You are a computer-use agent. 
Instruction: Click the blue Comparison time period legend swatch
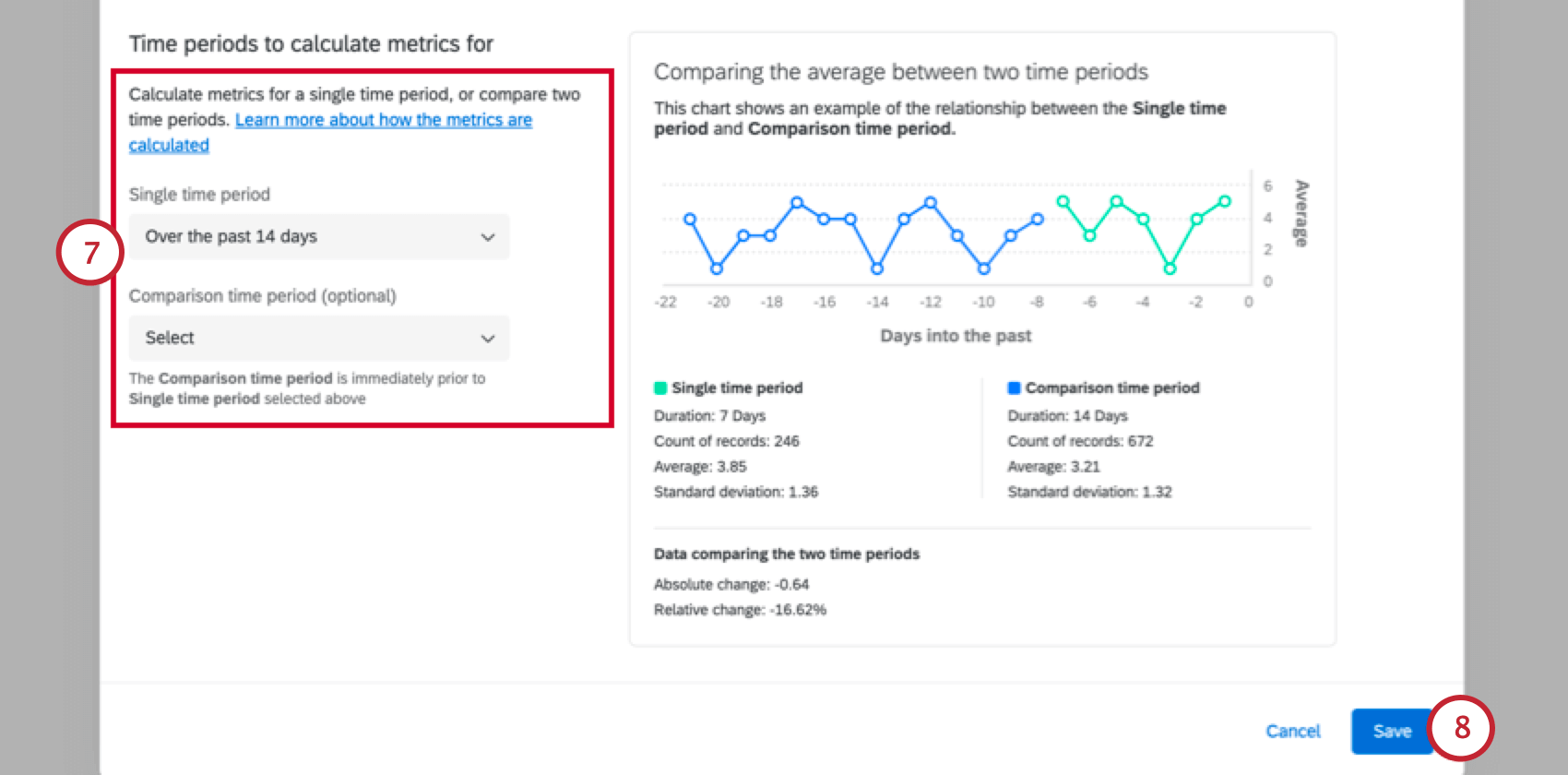click(1013, 387)
